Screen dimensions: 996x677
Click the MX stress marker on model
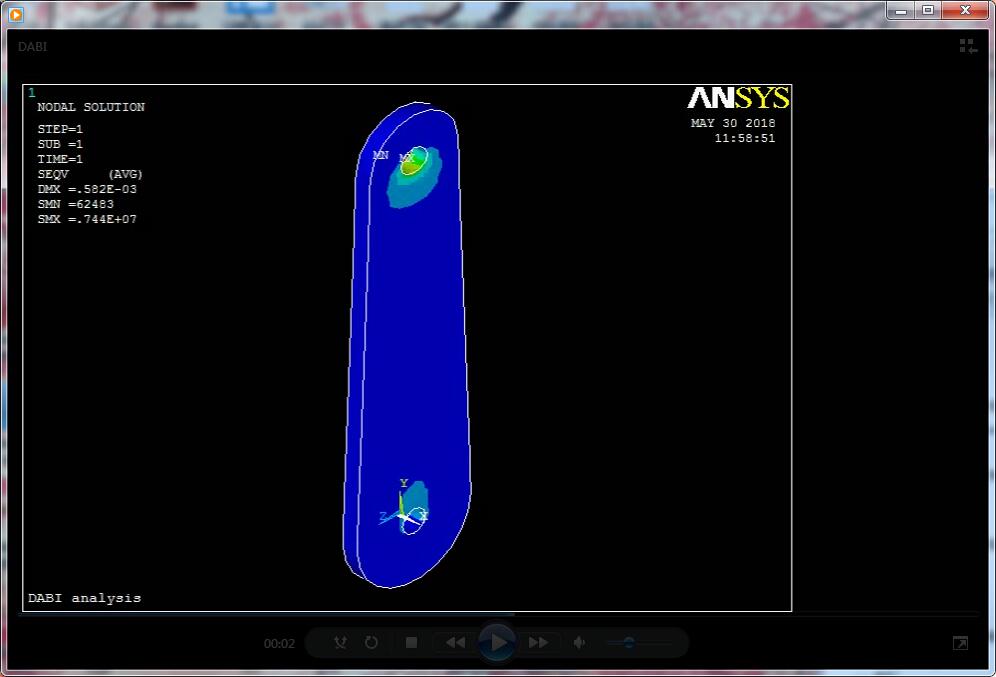click(x=406, y=158)
